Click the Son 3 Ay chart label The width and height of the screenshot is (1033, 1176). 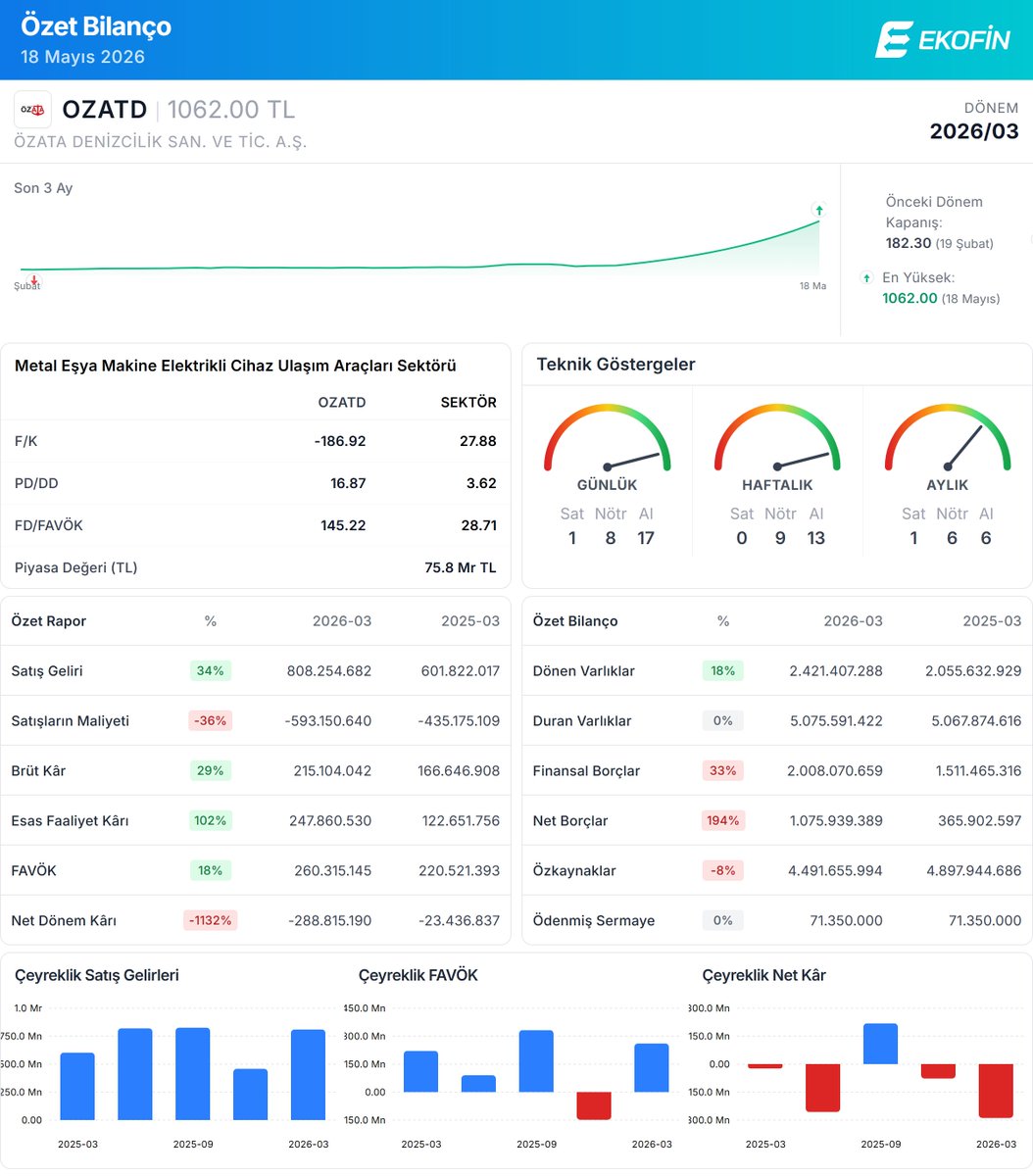(x=43, y=188)
